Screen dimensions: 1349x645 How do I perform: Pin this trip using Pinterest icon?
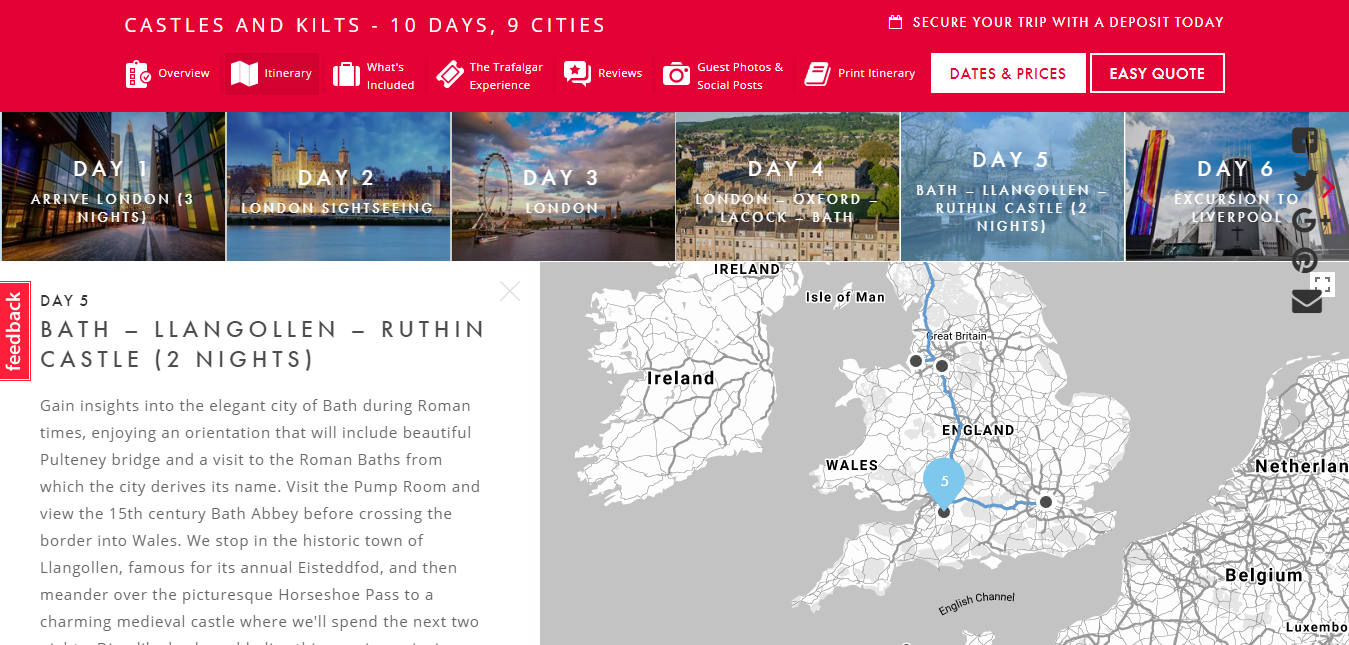point(1305,261)
